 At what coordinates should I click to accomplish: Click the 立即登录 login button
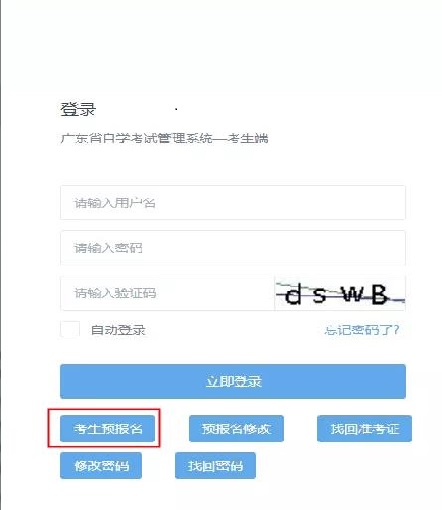(233, 381)
